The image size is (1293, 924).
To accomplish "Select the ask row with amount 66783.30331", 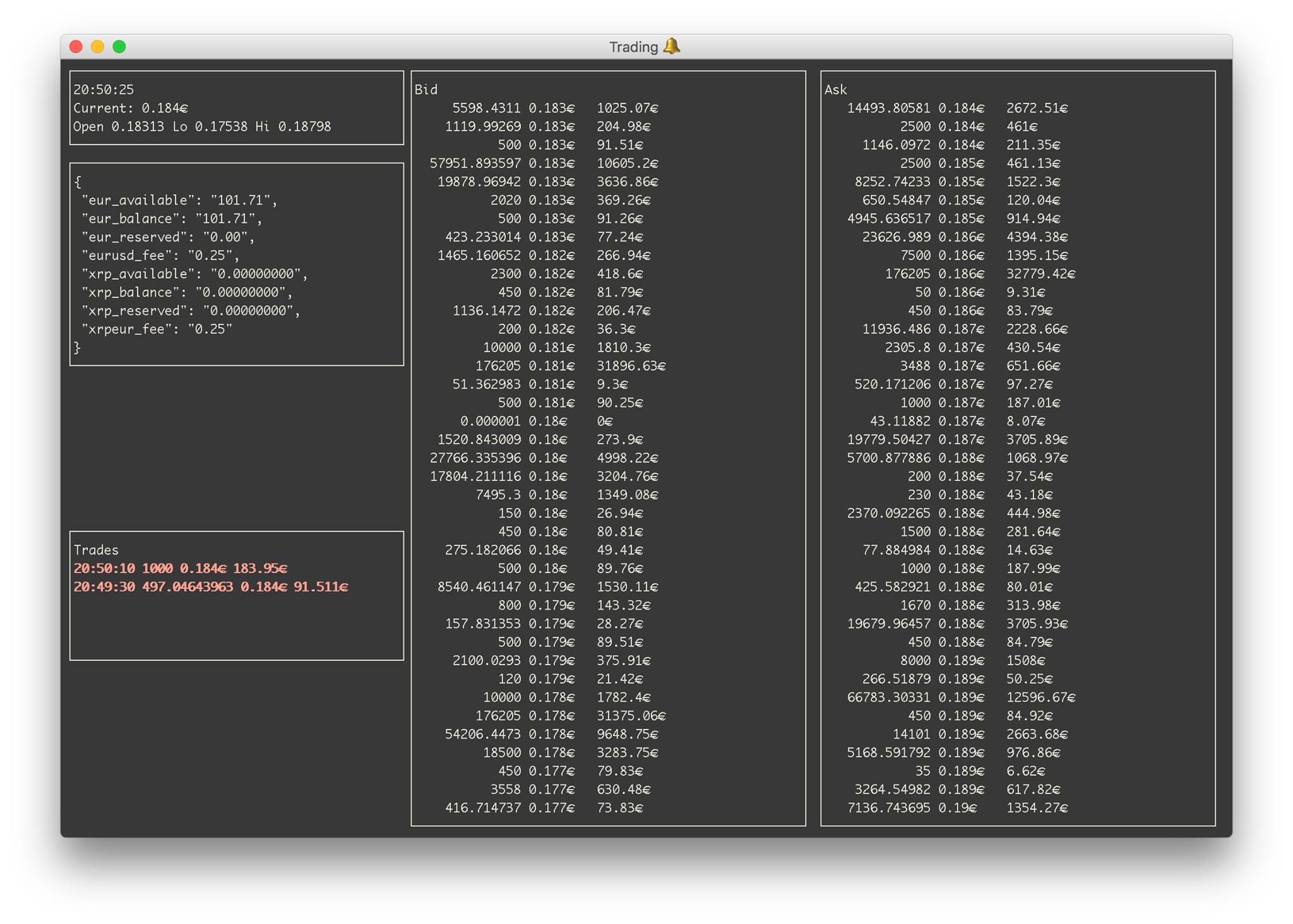I will pos(962,697).
